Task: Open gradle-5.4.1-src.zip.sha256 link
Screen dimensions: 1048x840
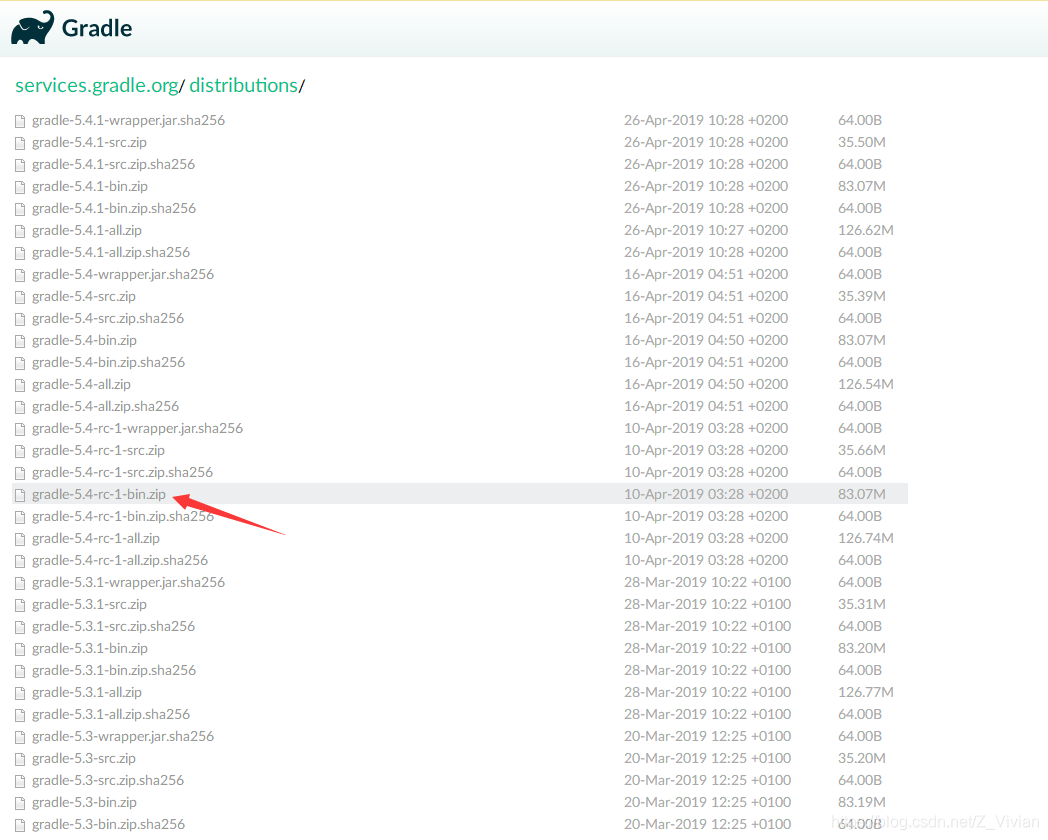Action: click(x=113, y=164)
